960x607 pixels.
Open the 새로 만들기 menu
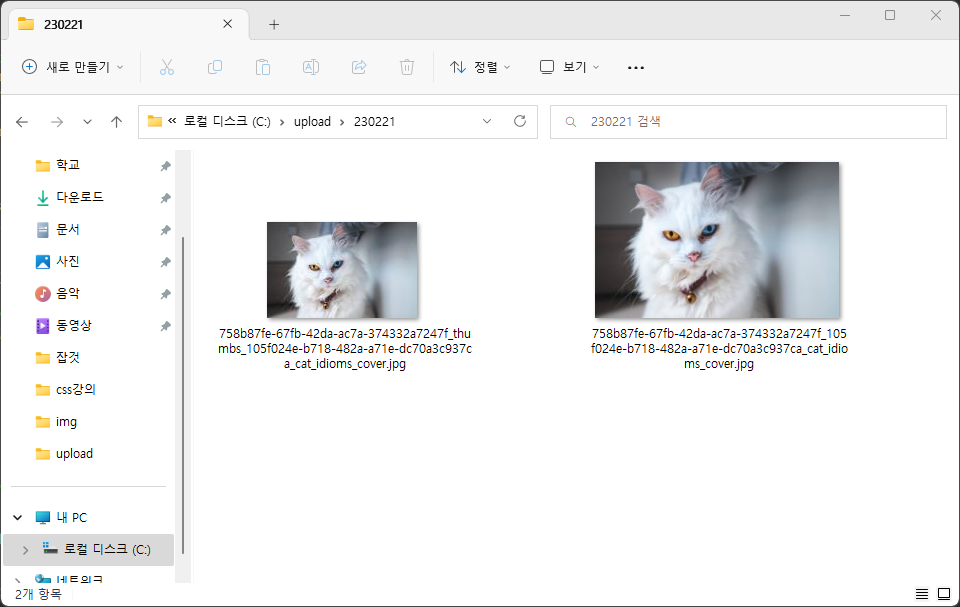point(72,67)
